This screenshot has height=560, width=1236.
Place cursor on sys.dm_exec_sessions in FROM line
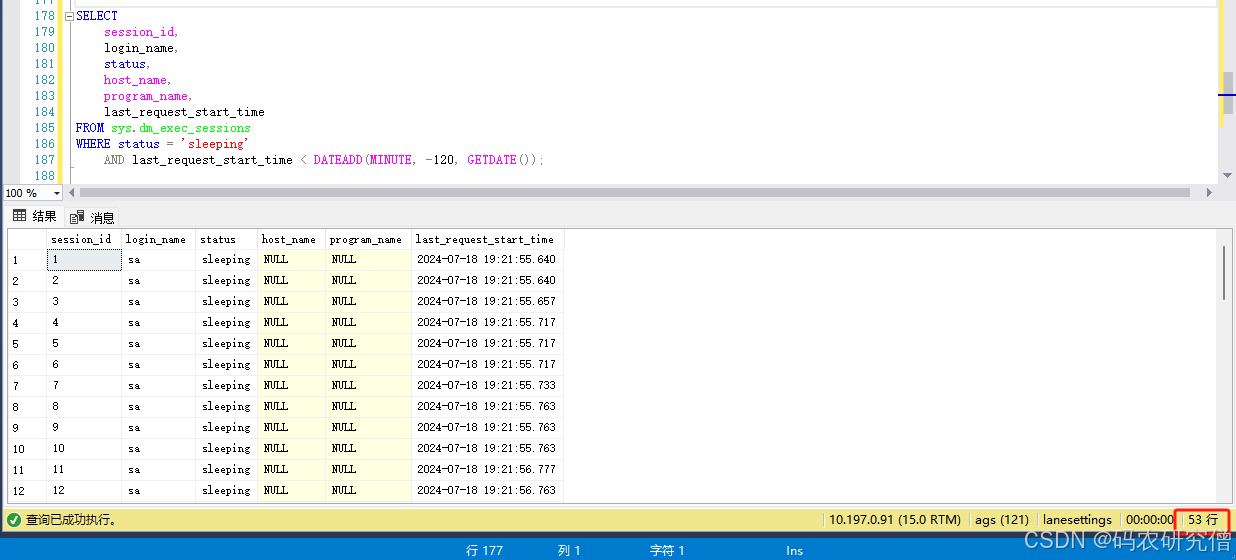[181, 128]
